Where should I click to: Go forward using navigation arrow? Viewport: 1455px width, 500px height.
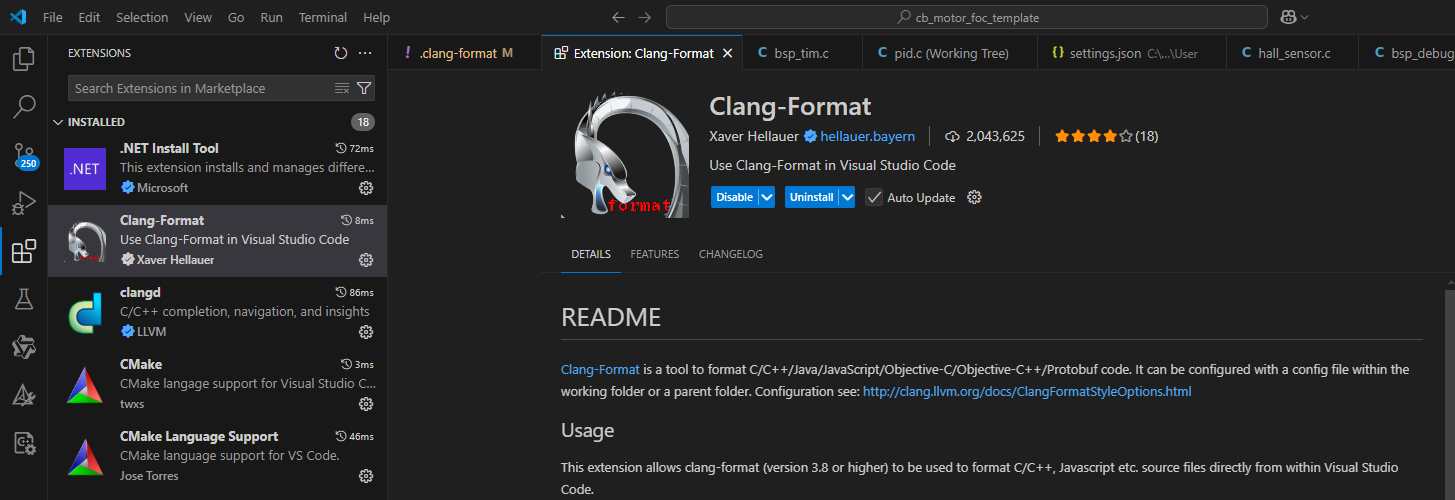645,17
